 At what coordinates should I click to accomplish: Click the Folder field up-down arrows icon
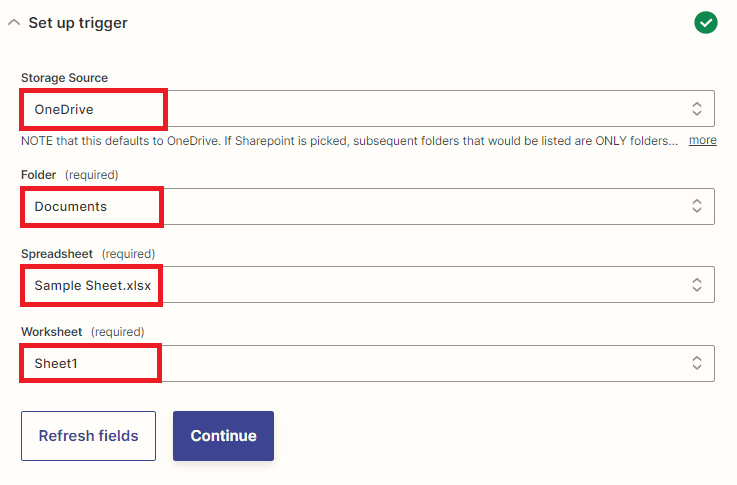click(697, 206)
